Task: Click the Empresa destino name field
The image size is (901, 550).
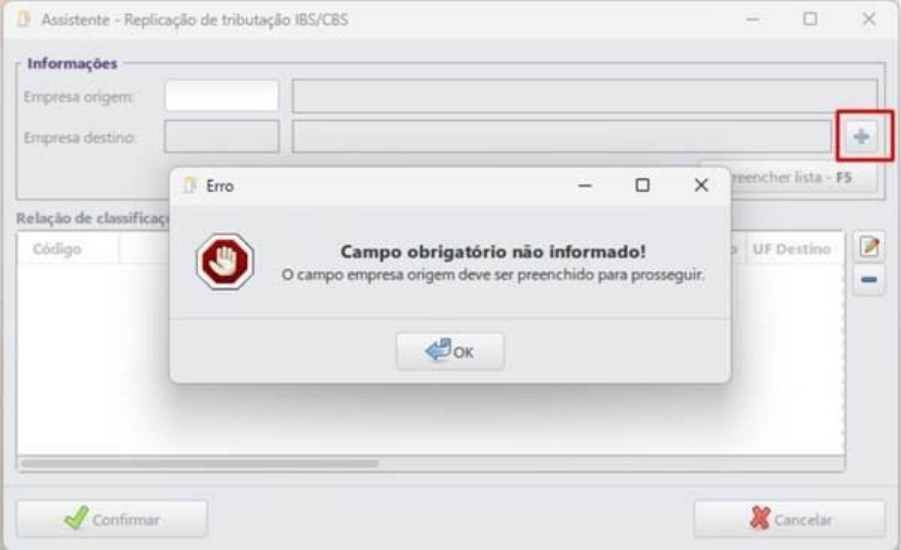Action: tap(561, 137)
